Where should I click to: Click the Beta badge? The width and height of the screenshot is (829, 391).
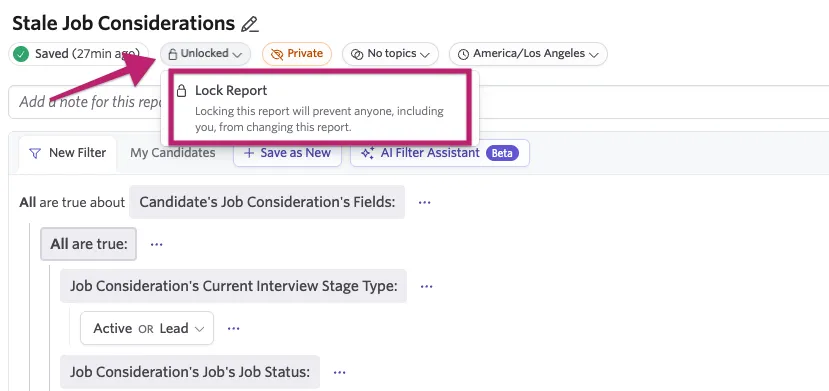[x=502, y=153]
